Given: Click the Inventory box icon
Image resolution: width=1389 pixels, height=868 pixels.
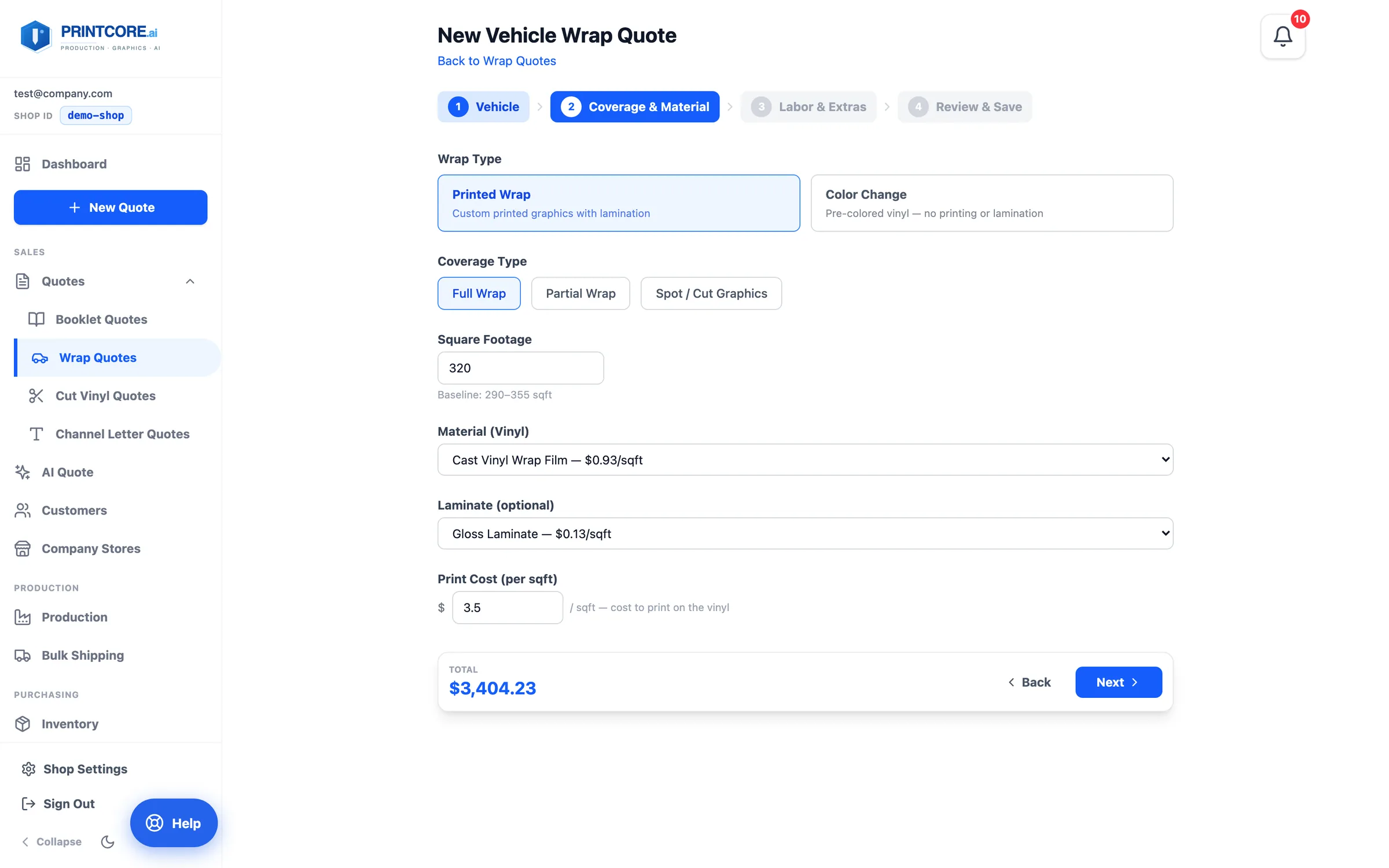Looking at the screenshot, I should click(23, 724).
